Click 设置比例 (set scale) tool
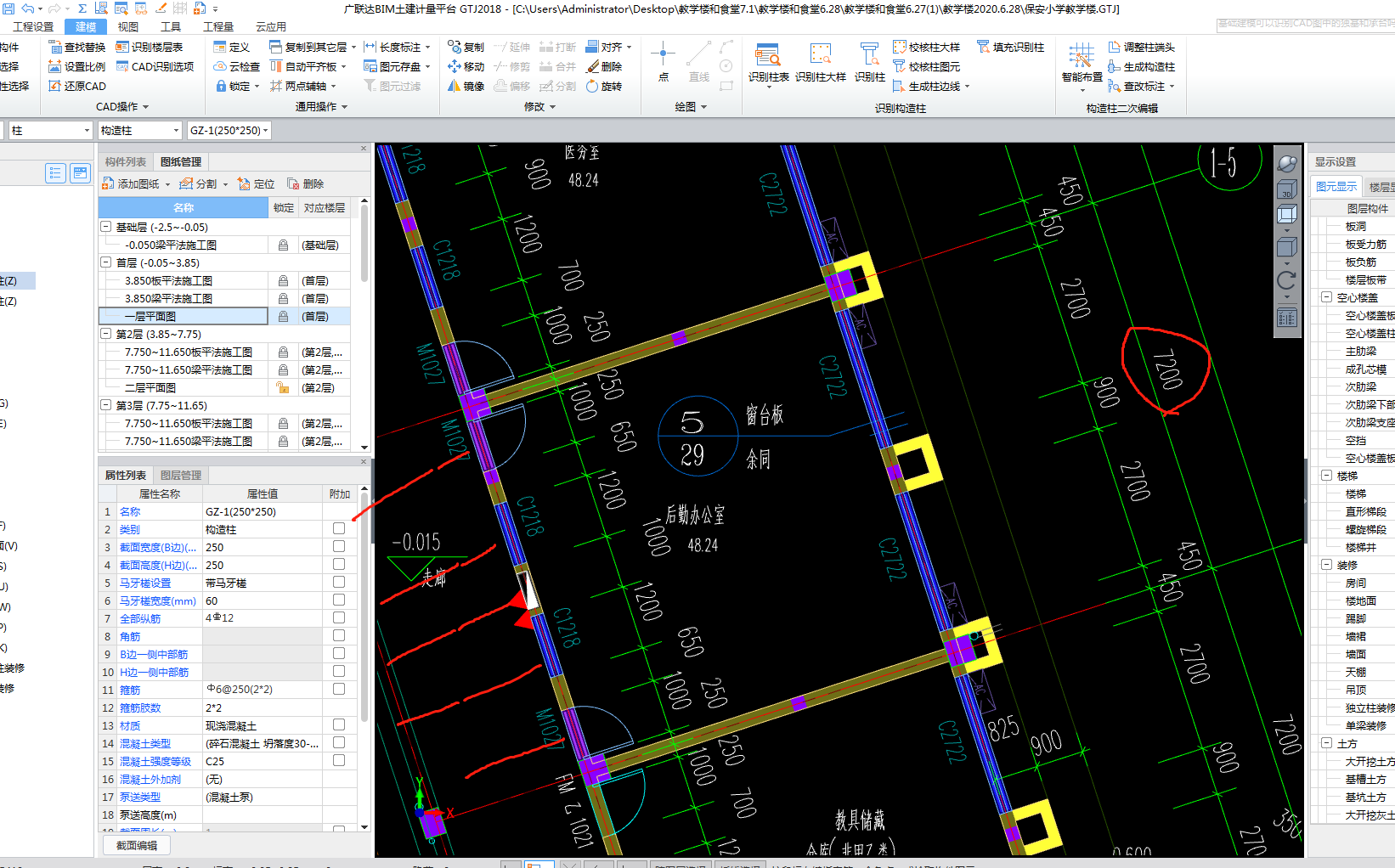This screenshot has width=1395, height=868. 76,66
